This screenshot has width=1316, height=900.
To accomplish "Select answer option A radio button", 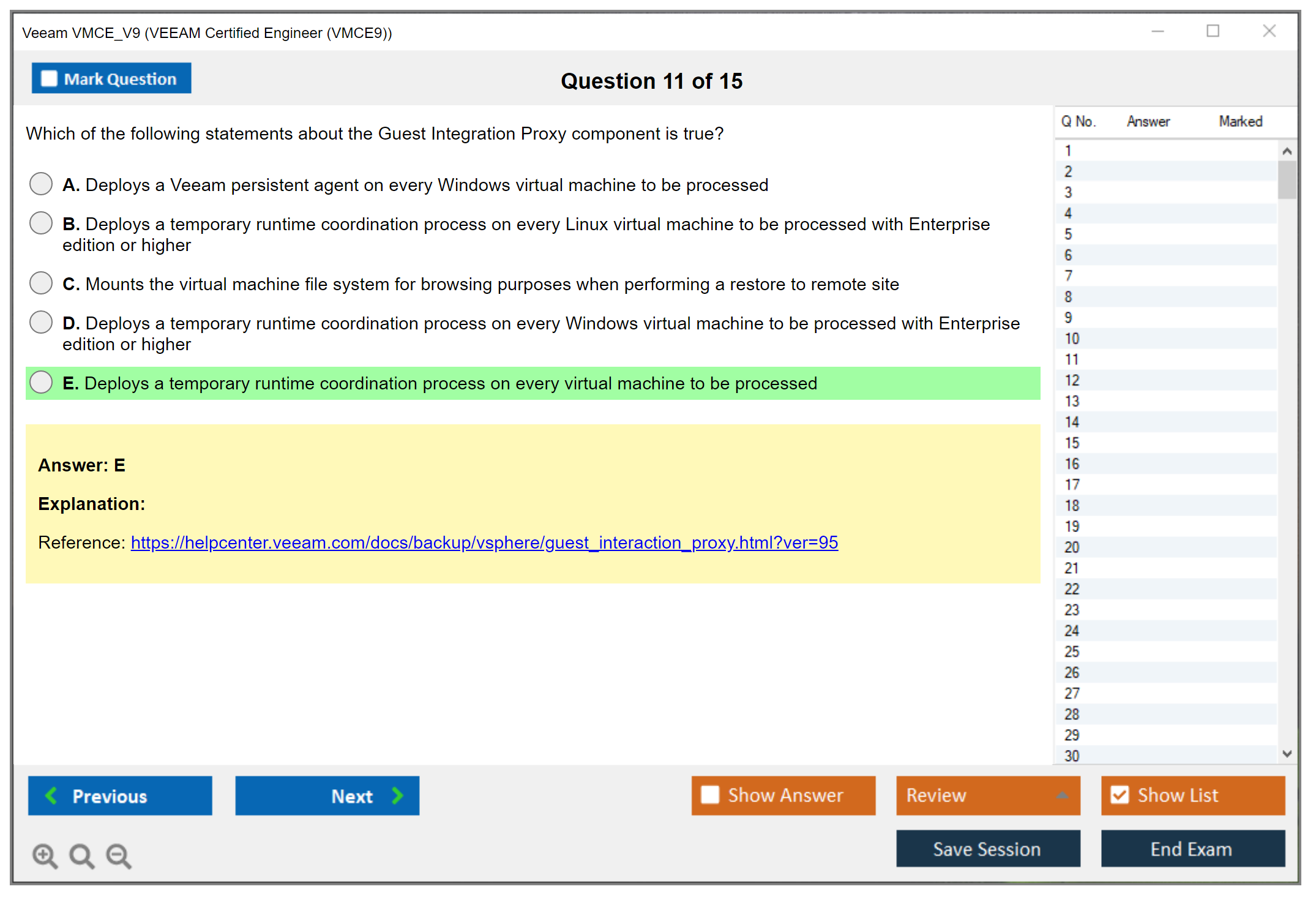I will (41, 184).
